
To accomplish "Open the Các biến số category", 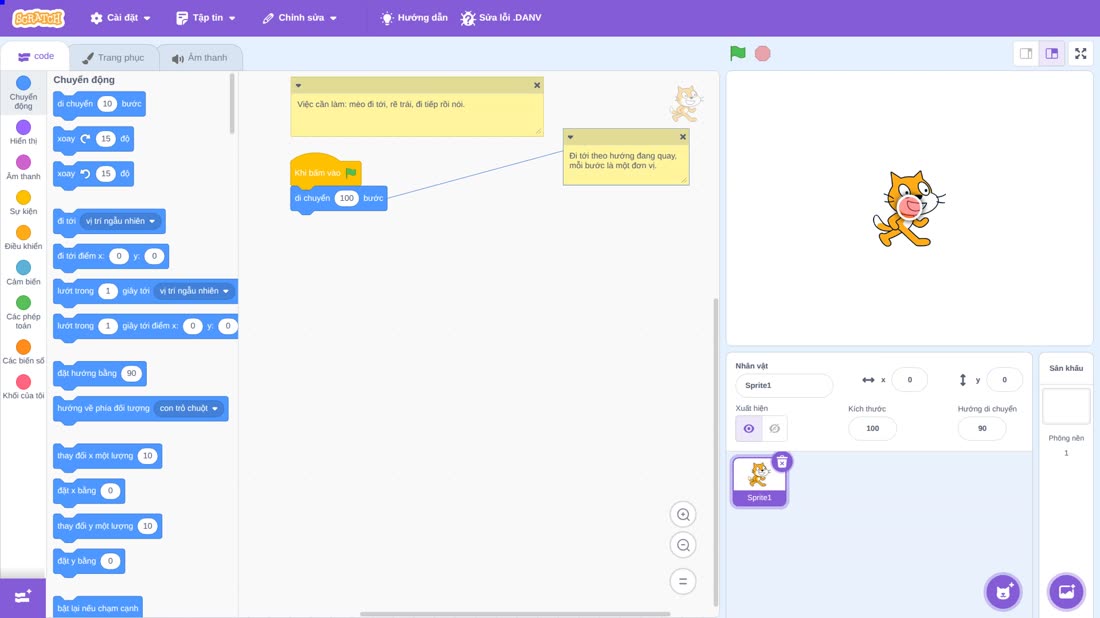I will coord(23,351).
